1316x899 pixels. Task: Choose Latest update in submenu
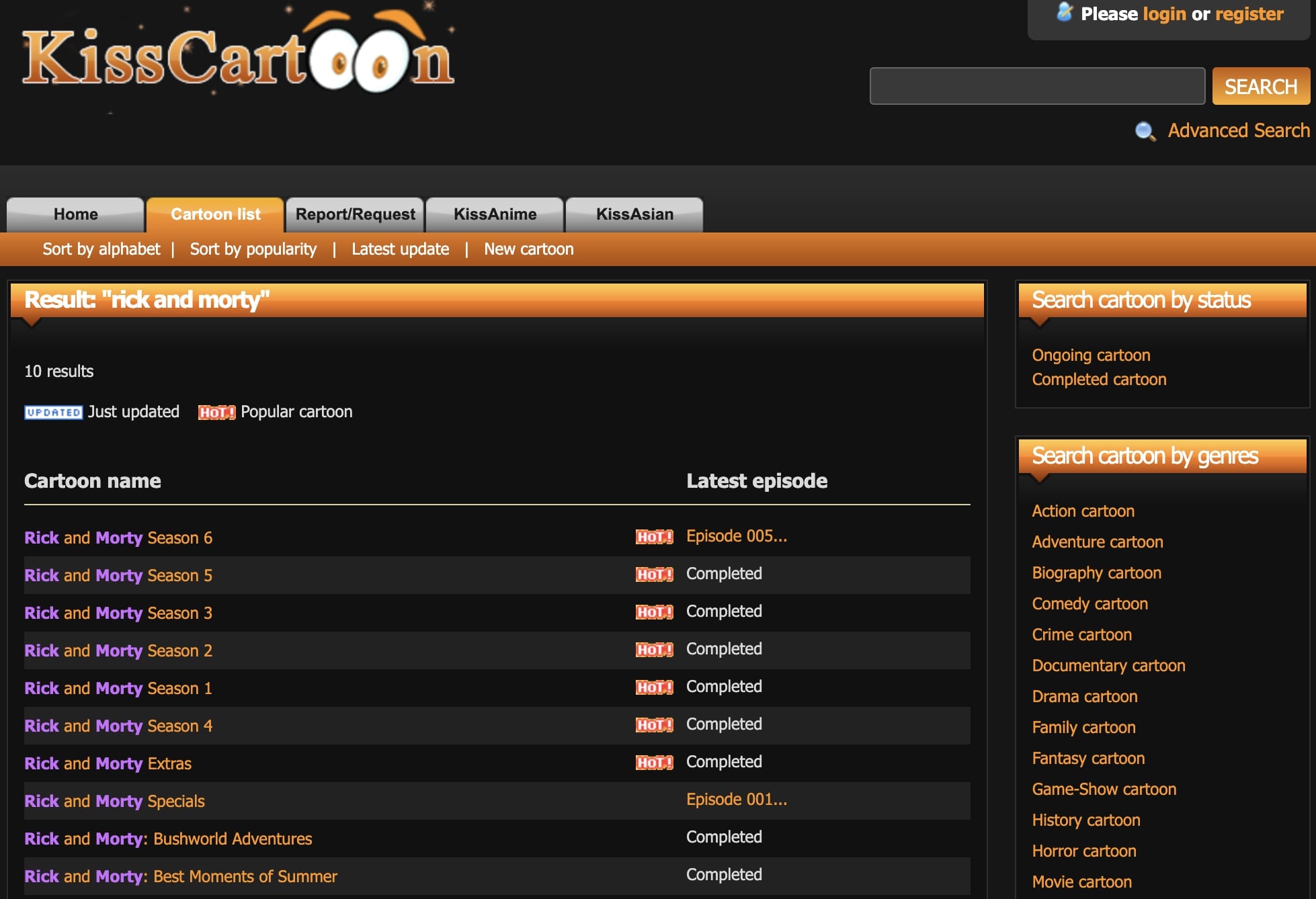click(400, 249)
